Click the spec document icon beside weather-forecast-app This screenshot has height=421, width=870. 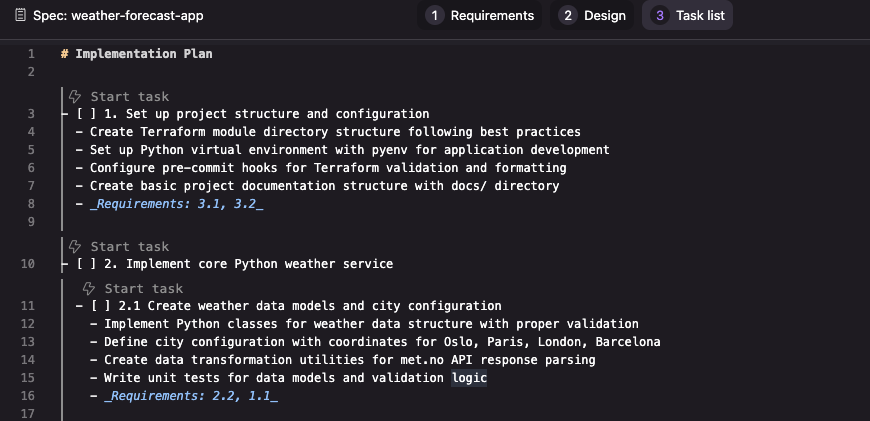point(21,16)
